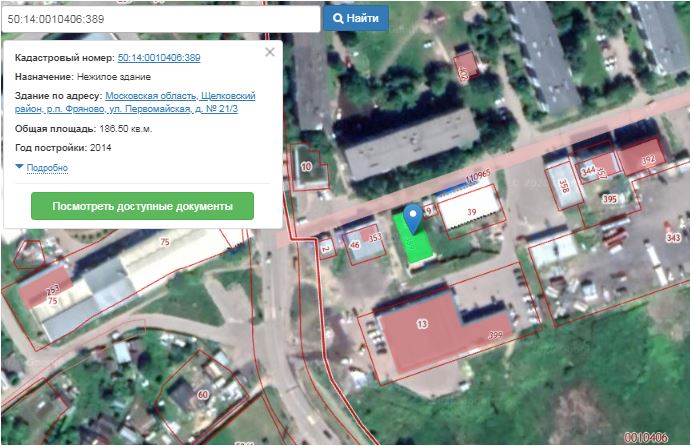Viewport: 691px width, 446px height.
Task: Click the search input with cadastral number
Action: point(161,19)
